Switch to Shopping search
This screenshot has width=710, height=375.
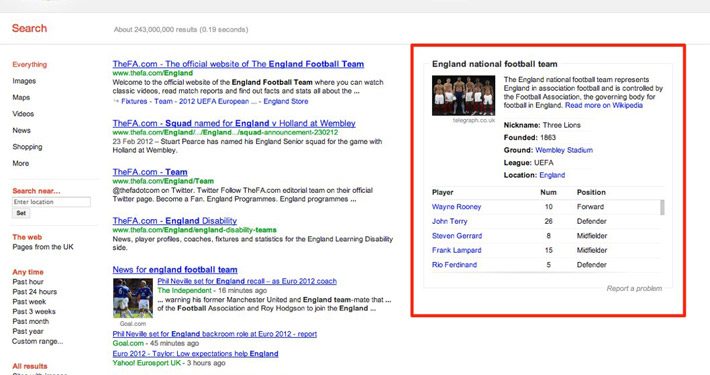pyautogui.click(x=27, y=147)
